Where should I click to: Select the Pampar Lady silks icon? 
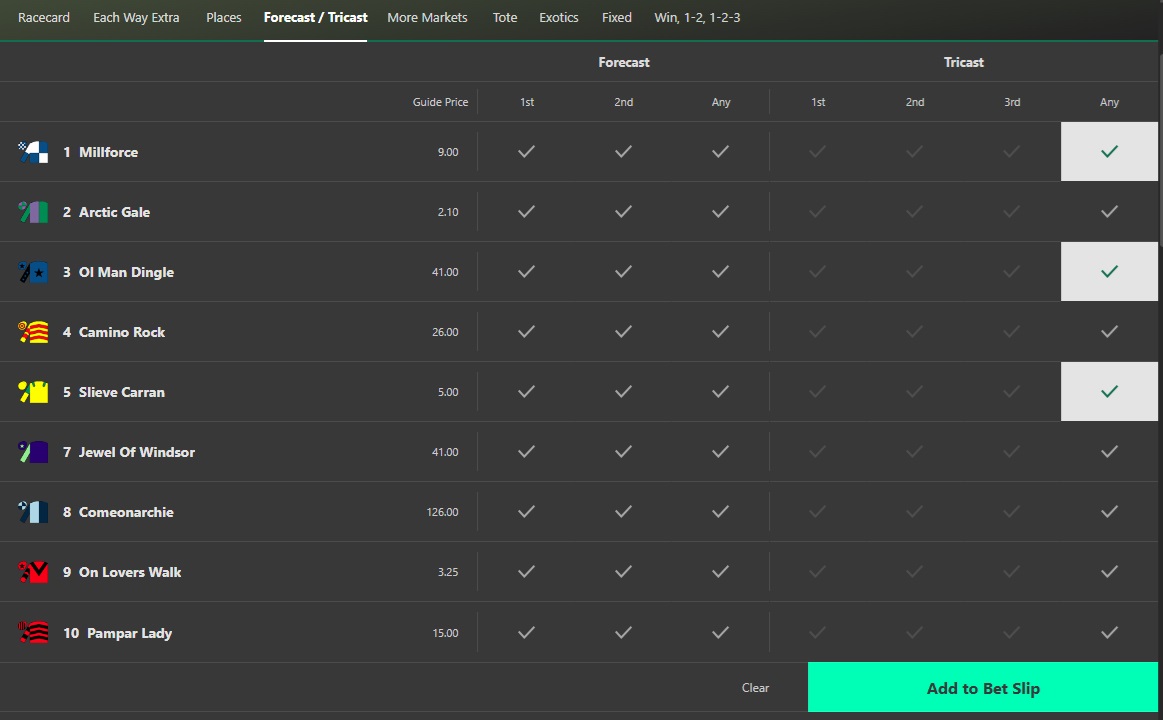pyautogui.click(x=30, y=632)
